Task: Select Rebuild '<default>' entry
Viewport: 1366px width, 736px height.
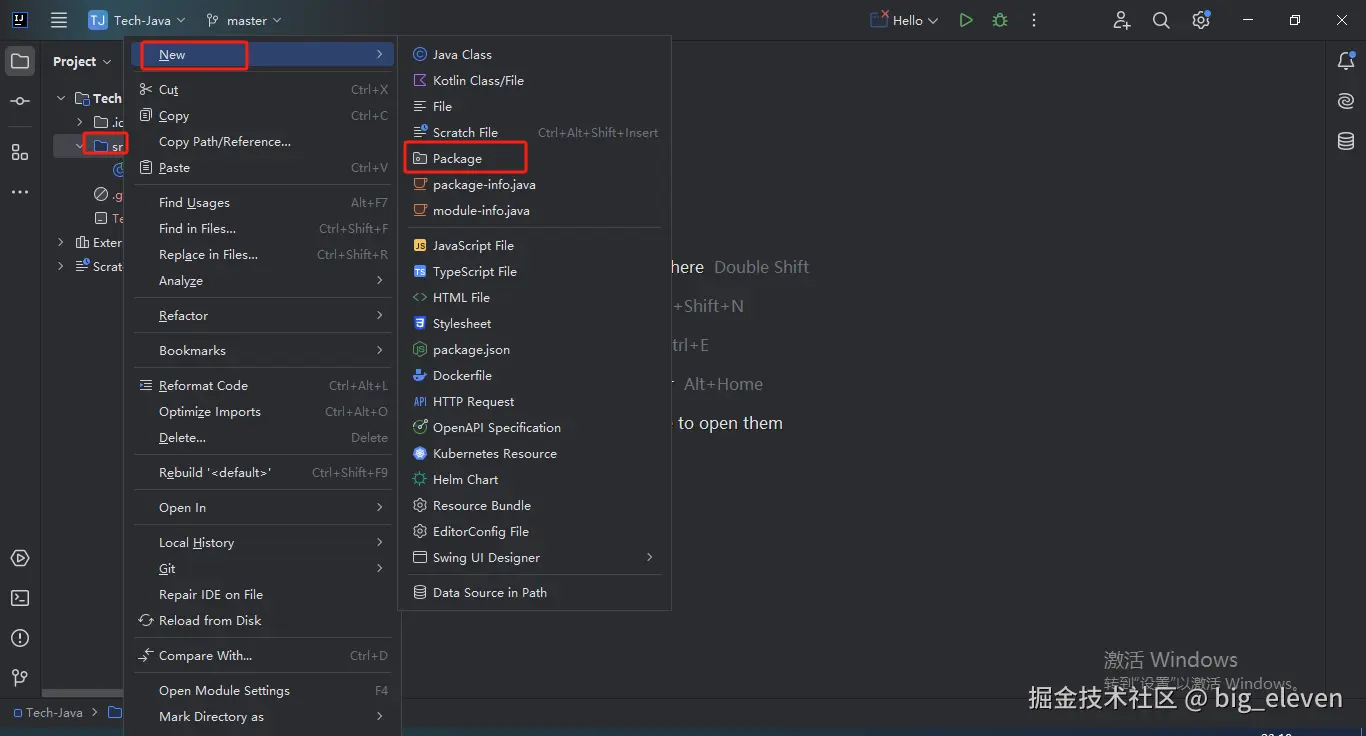Action: click(263, 472)
